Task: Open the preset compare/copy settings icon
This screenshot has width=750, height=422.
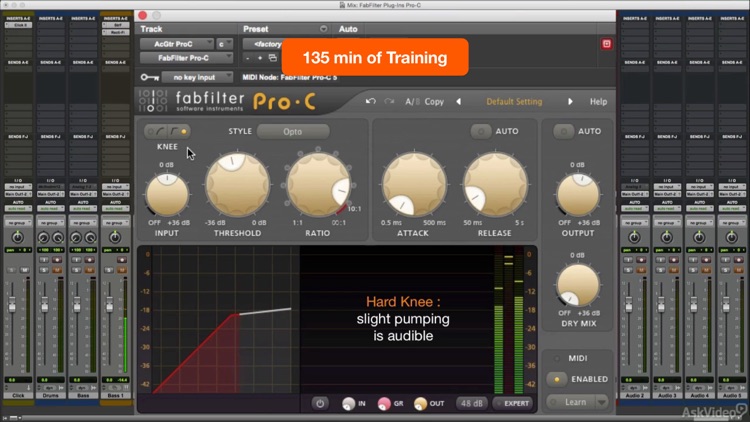Action: click(x=273, y=58)
